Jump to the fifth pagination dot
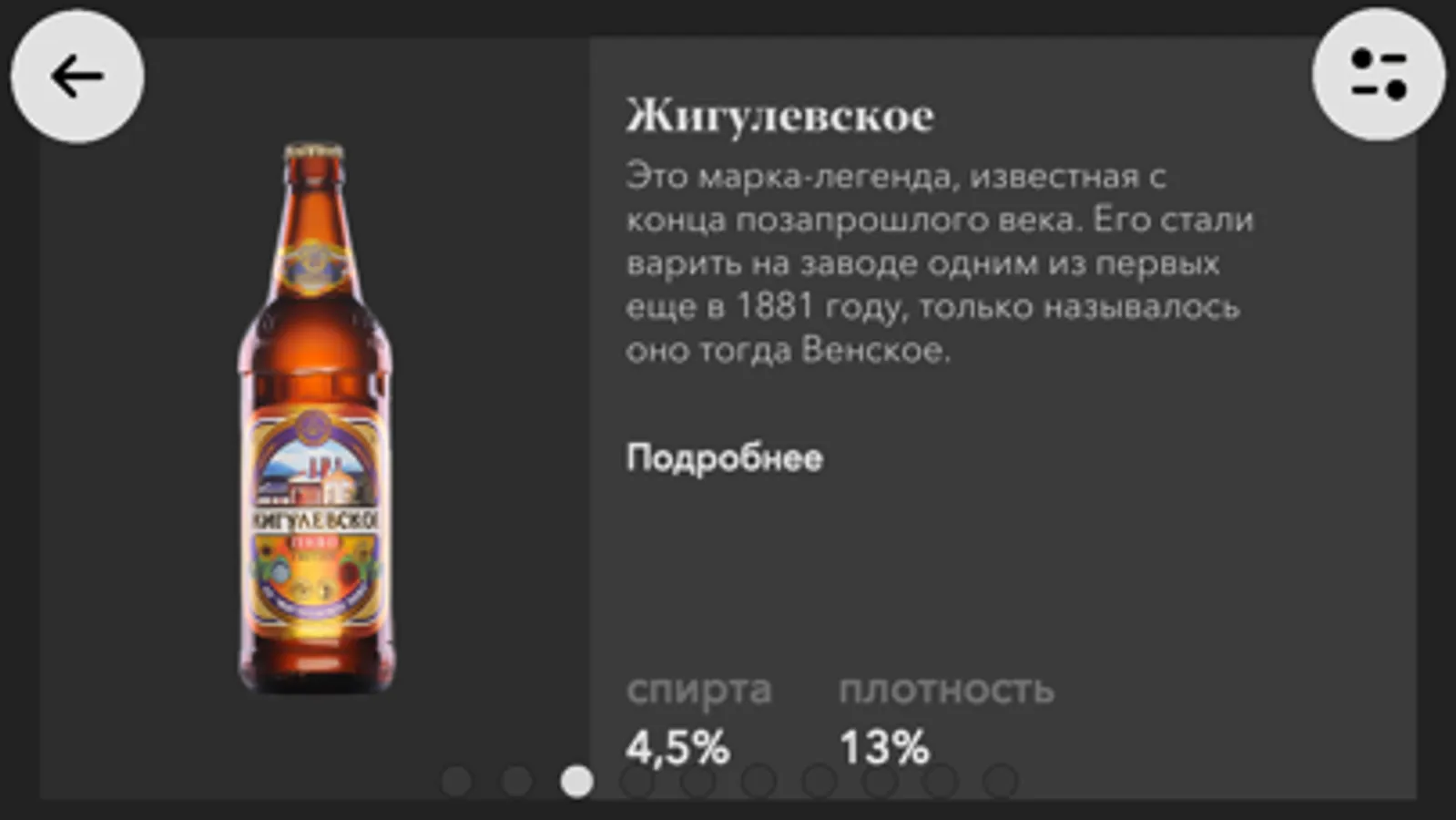This screenshot has height=820, width=1456. (x=697, y=781)
